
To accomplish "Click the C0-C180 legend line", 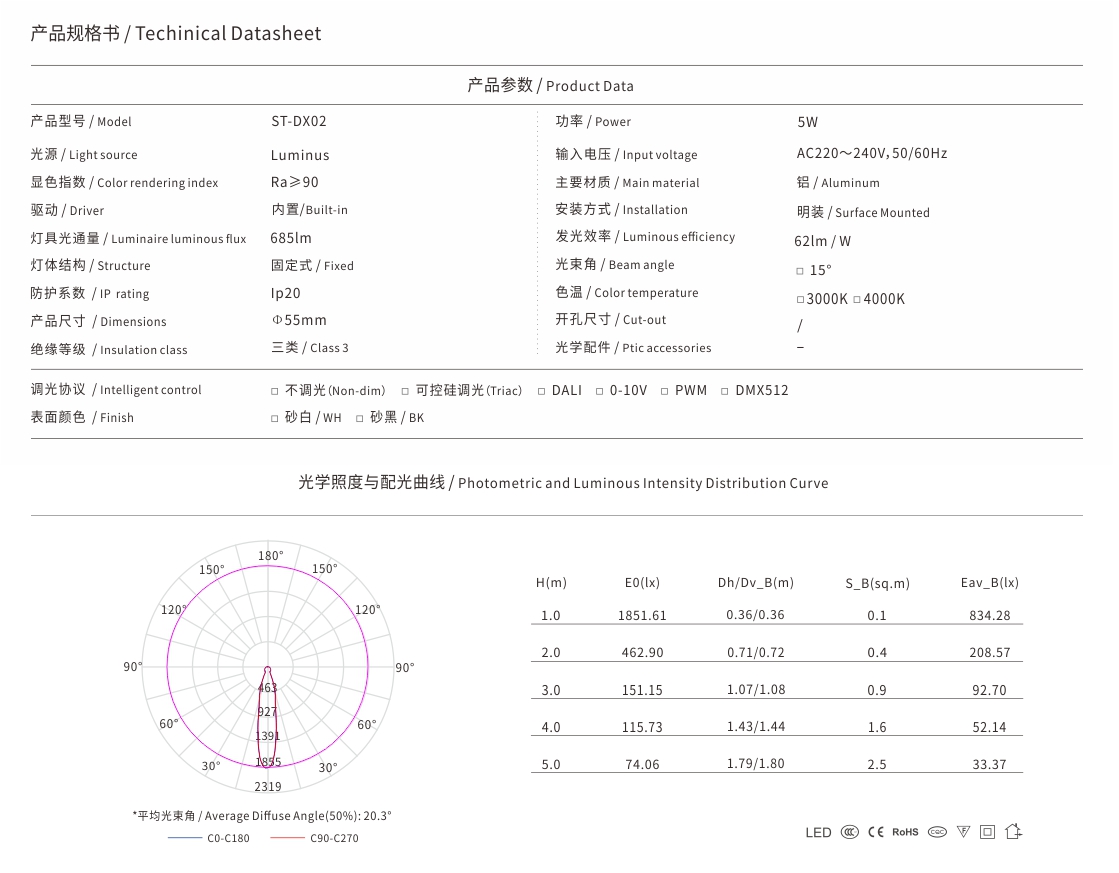I will (185, 838).
